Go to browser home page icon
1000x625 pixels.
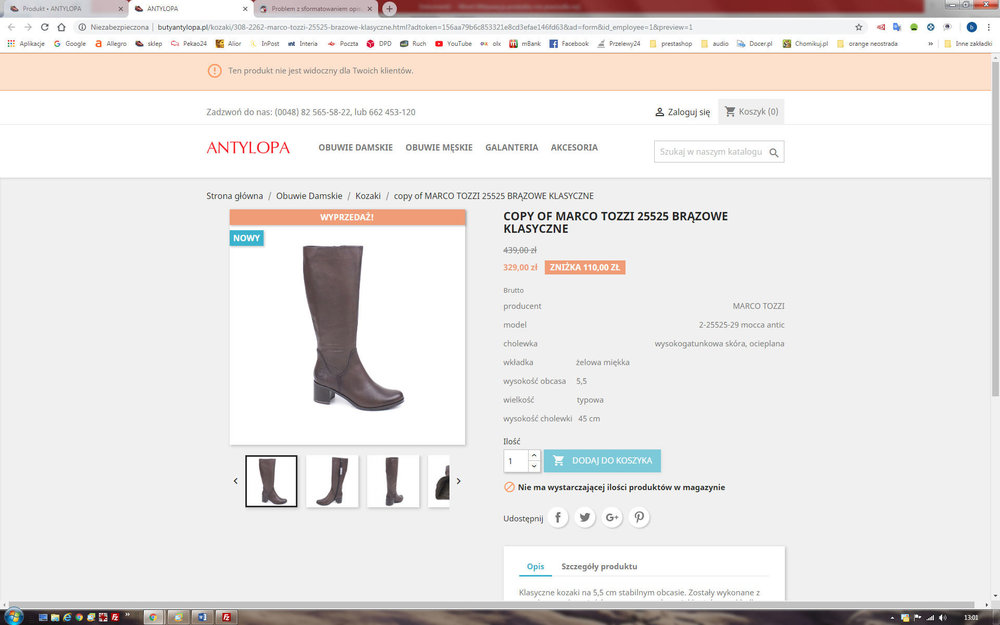[61, 27]
